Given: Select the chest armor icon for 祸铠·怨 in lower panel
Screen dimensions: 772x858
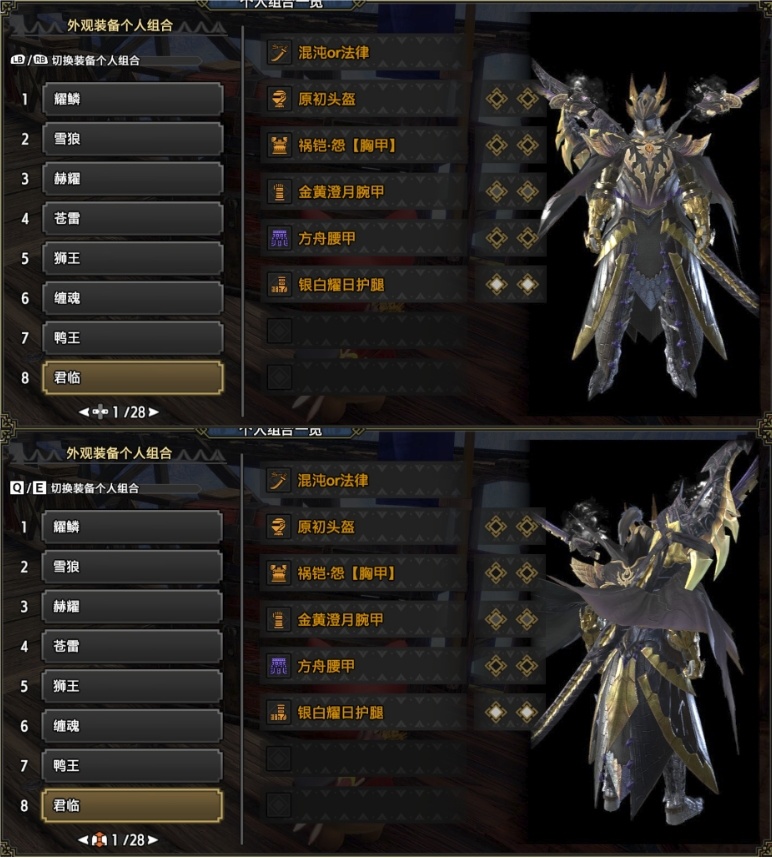Looking at the screenshot, I should 278,573.
